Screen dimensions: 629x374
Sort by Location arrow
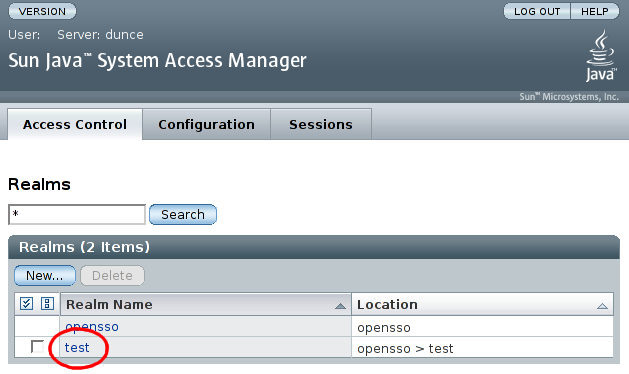point(602,306)
